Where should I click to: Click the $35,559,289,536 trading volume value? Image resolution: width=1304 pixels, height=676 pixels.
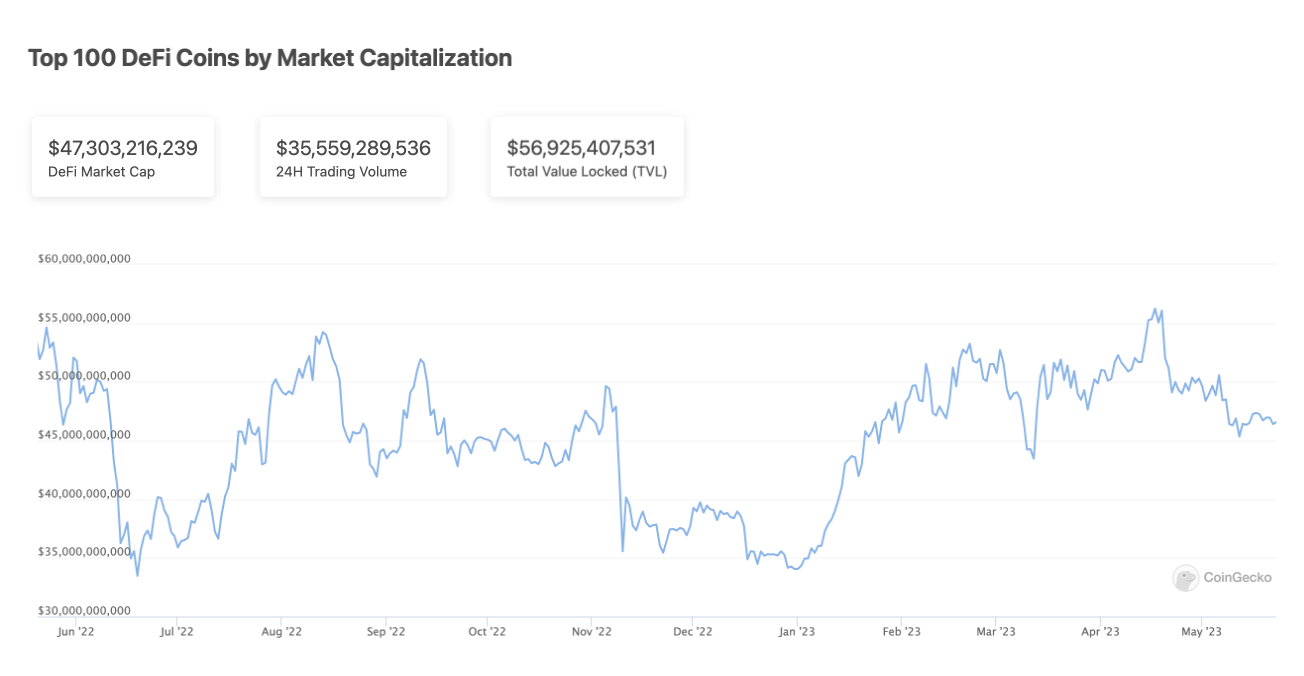click(x=353, y=148)
